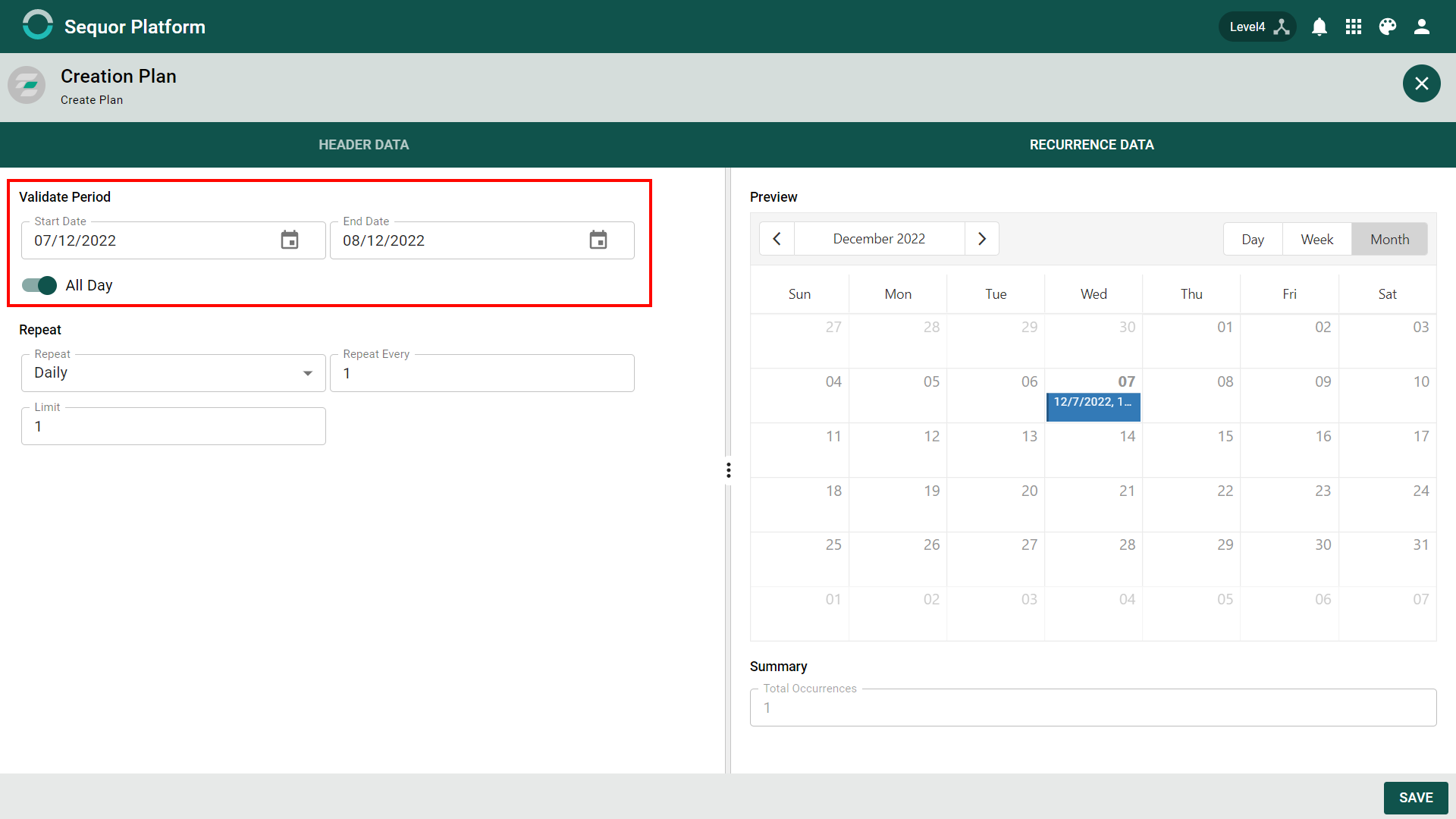Screen dimensions: 1456x819
Task: Open the End Date calendar picker
Action: 598,240
